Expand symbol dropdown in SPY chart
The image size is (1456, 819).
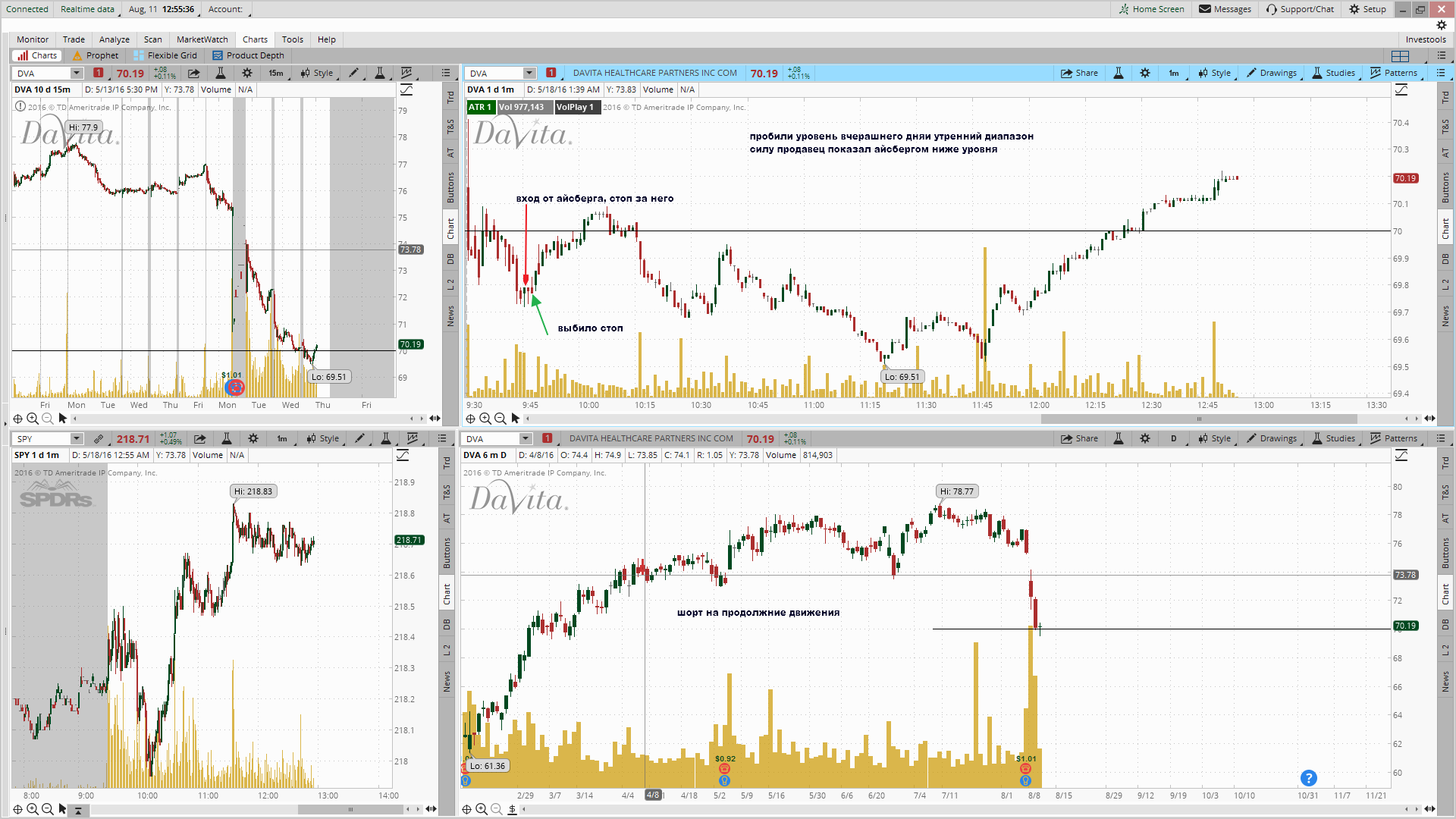pyautogui.click(x=77, y=439)
